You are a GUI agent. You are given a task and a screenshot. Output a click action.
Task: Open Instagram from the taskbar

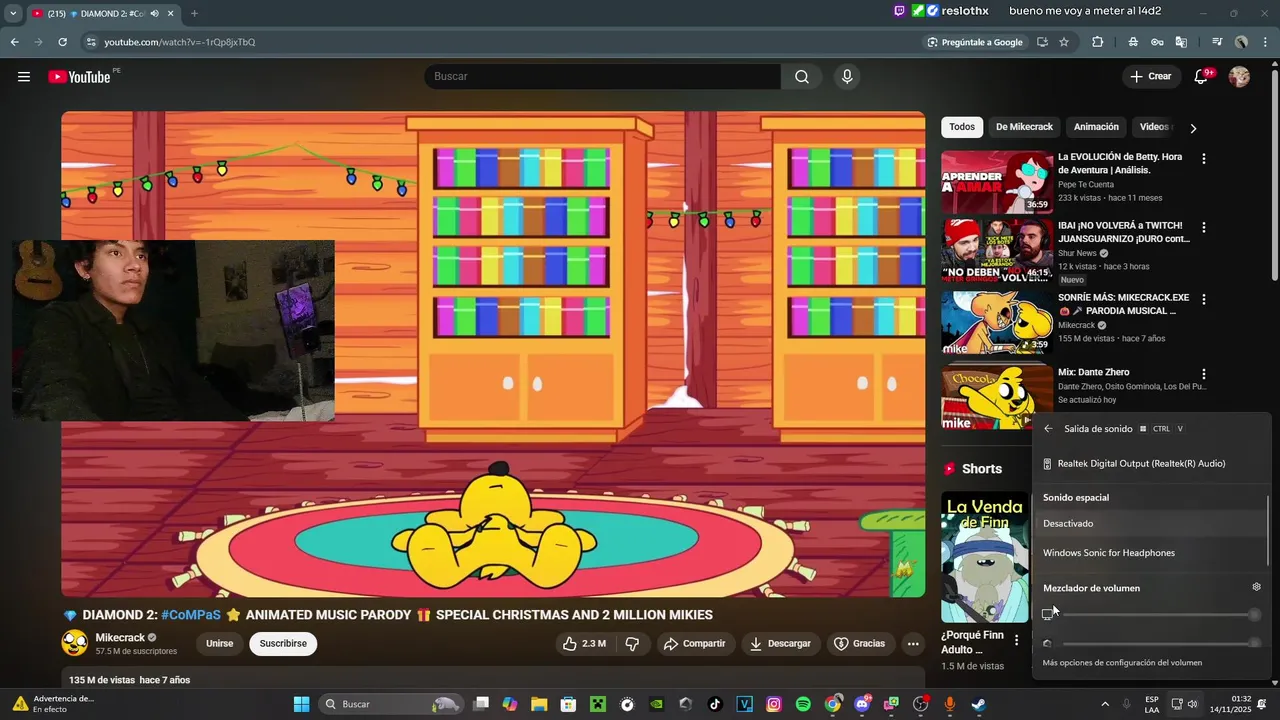[774, 704]
